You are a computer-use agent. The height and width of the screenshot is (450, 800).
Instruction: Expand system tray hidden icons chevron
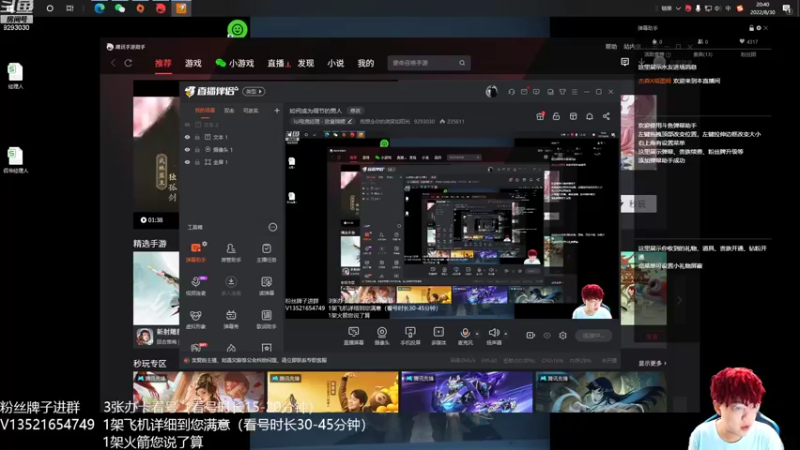(678, 8)
